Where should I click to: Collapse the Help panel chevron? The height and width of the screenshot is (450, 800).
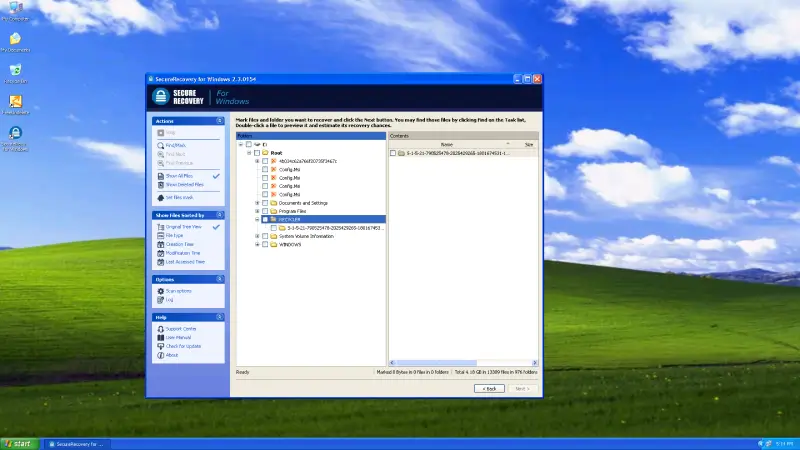click(x=220, y=317)
